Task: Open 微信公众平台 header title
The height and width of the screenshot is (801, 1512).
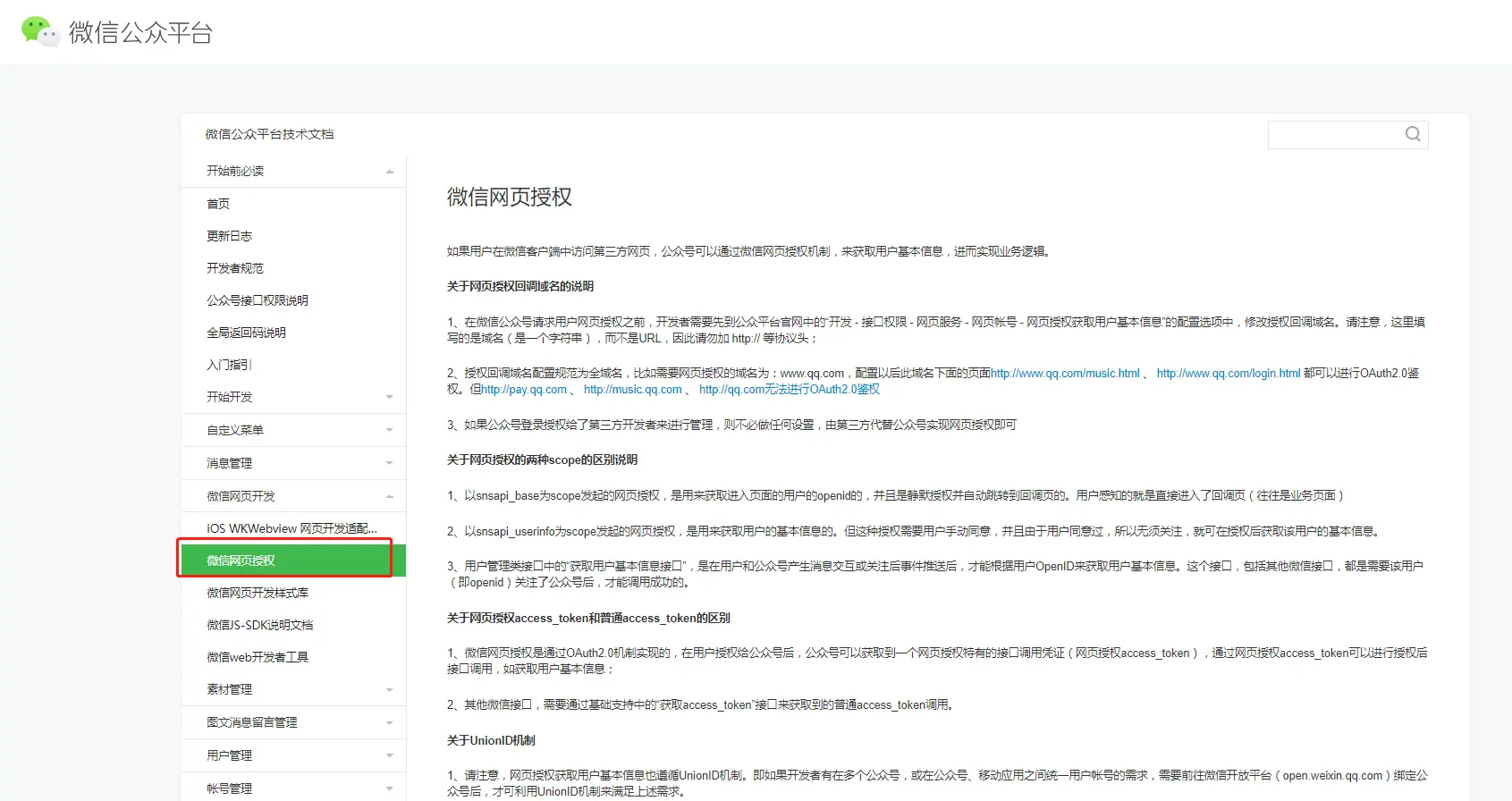Action: point(140,33)
